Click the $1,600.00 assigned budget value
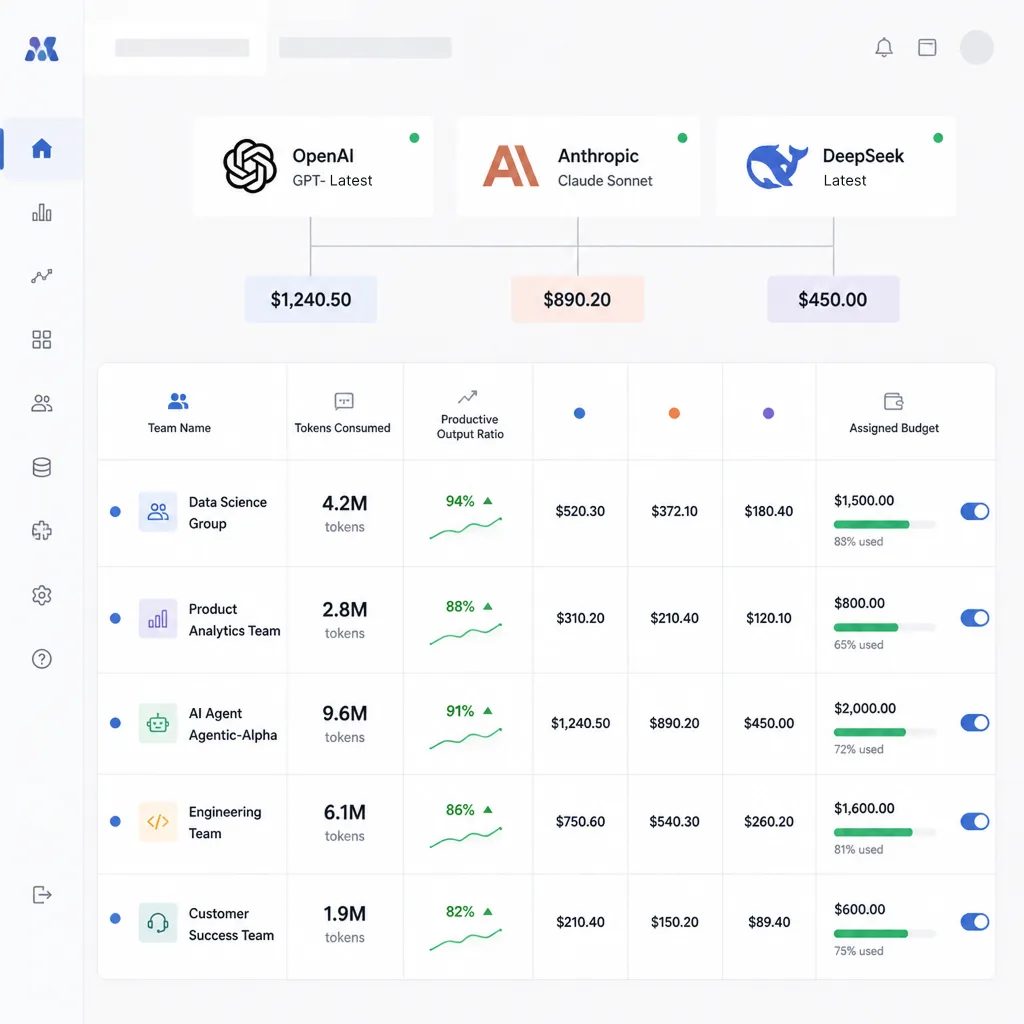Screen dimensions: 1024x1024 (864, 808)
